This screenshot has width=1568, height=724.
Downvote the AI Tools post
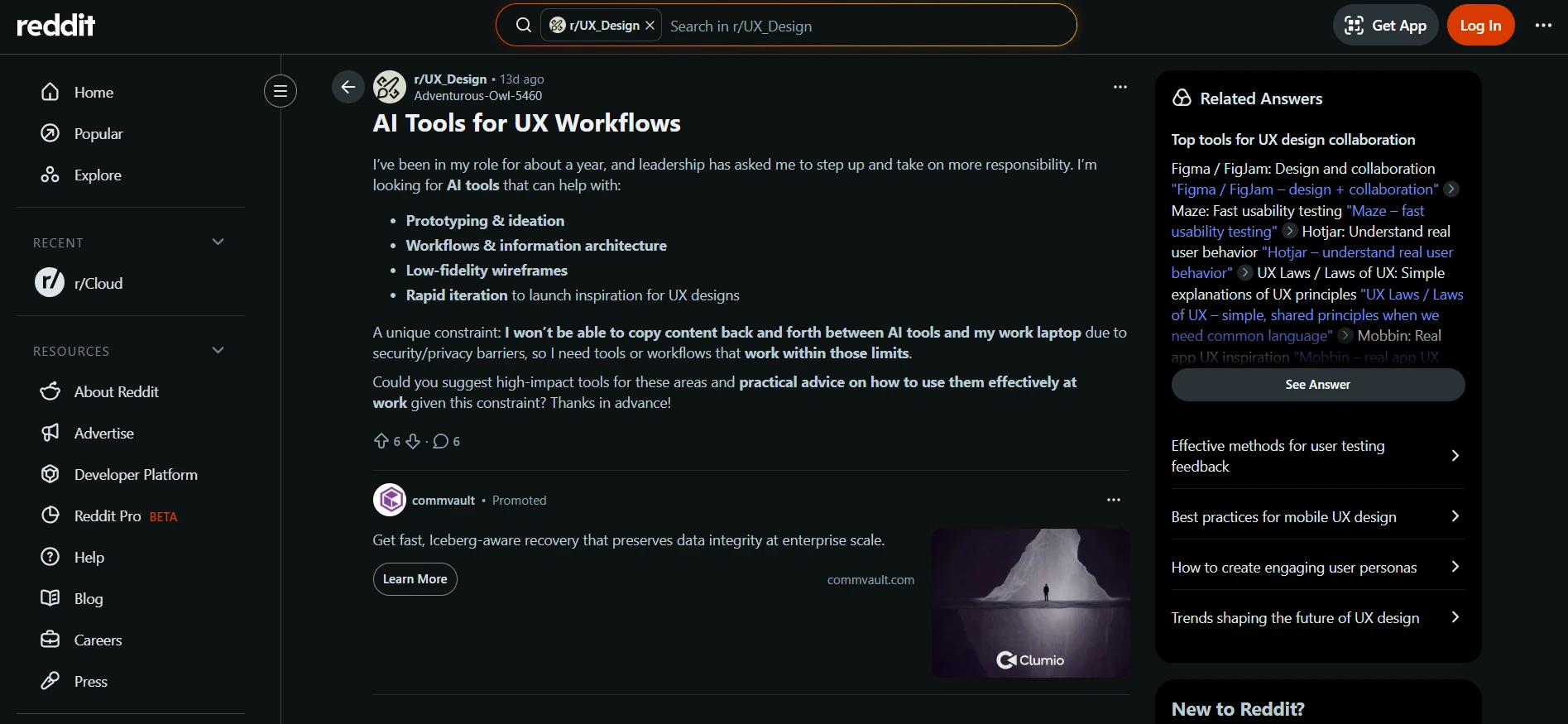413,441
